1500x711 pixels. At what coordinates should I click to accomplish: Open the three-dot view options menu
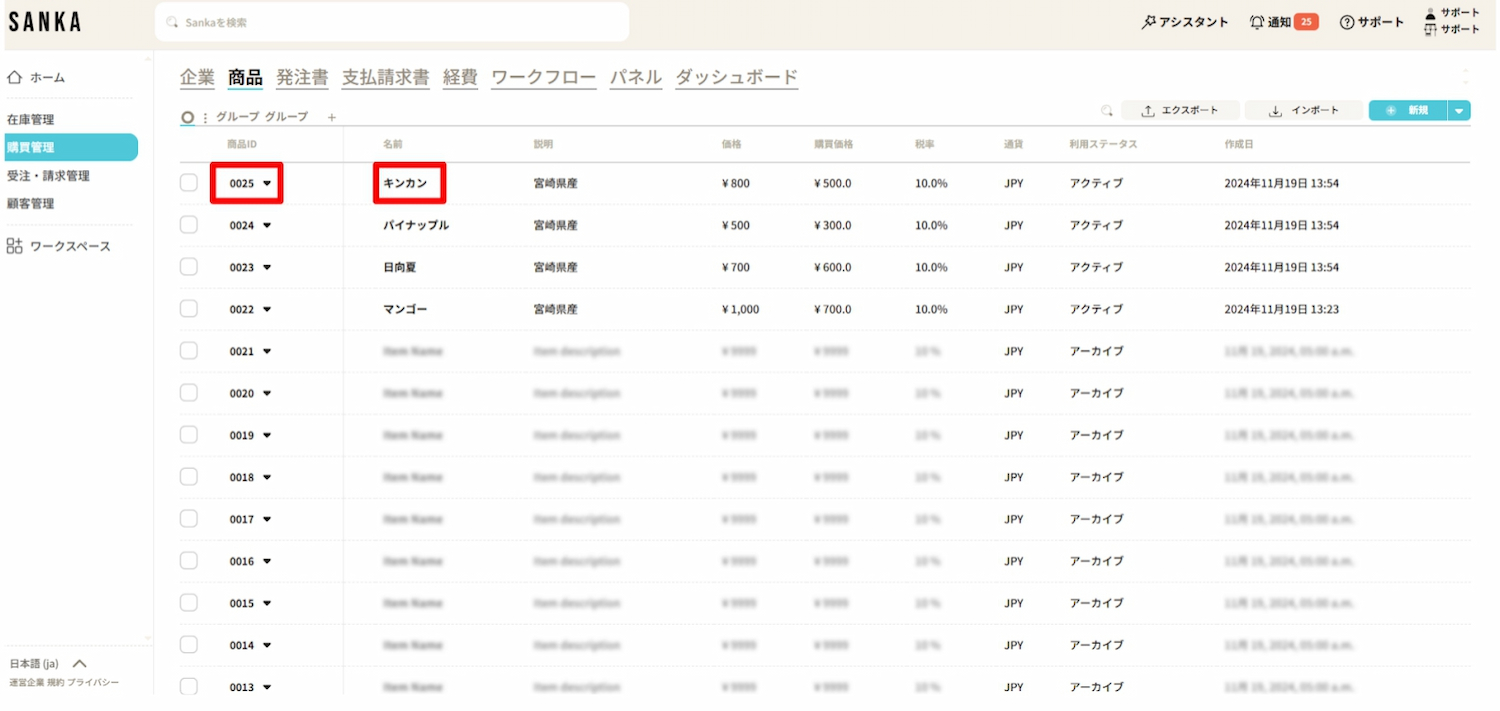click(x=205, y=117)
